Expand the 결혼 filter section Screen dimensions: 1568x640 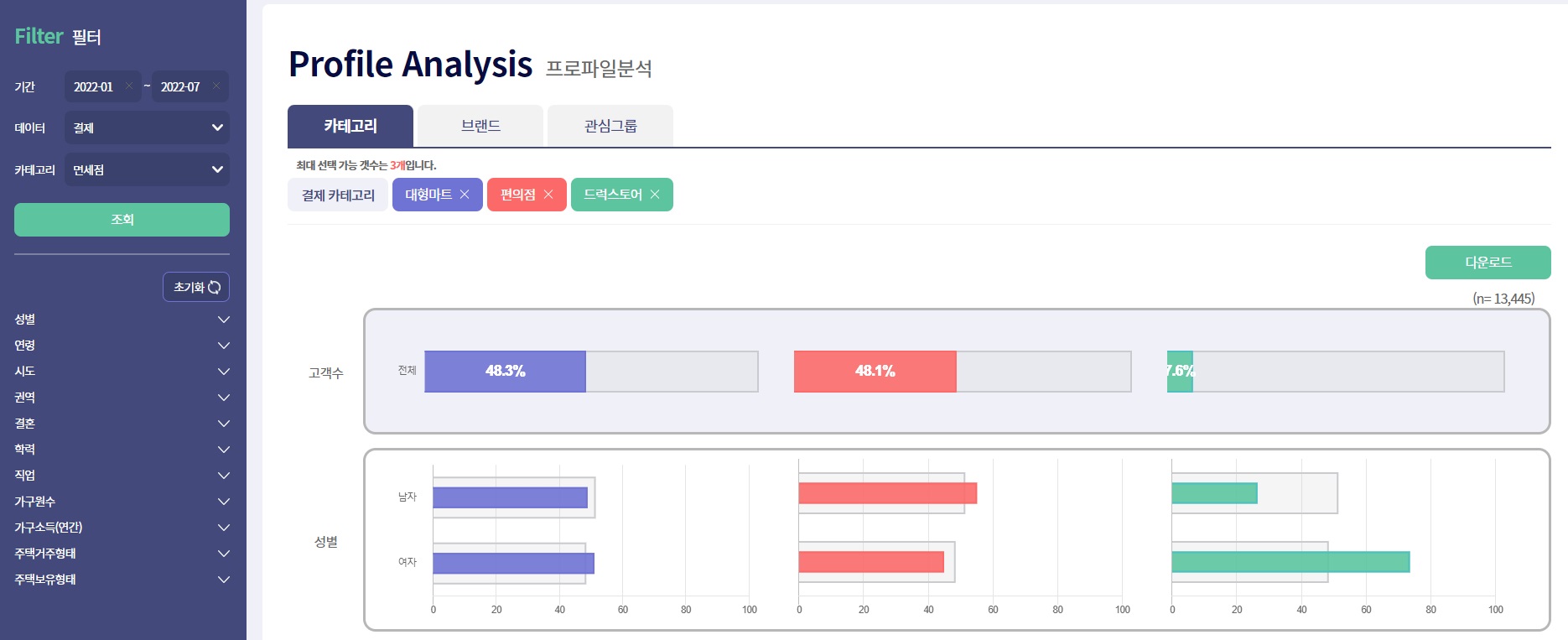[x=122, y=424]
